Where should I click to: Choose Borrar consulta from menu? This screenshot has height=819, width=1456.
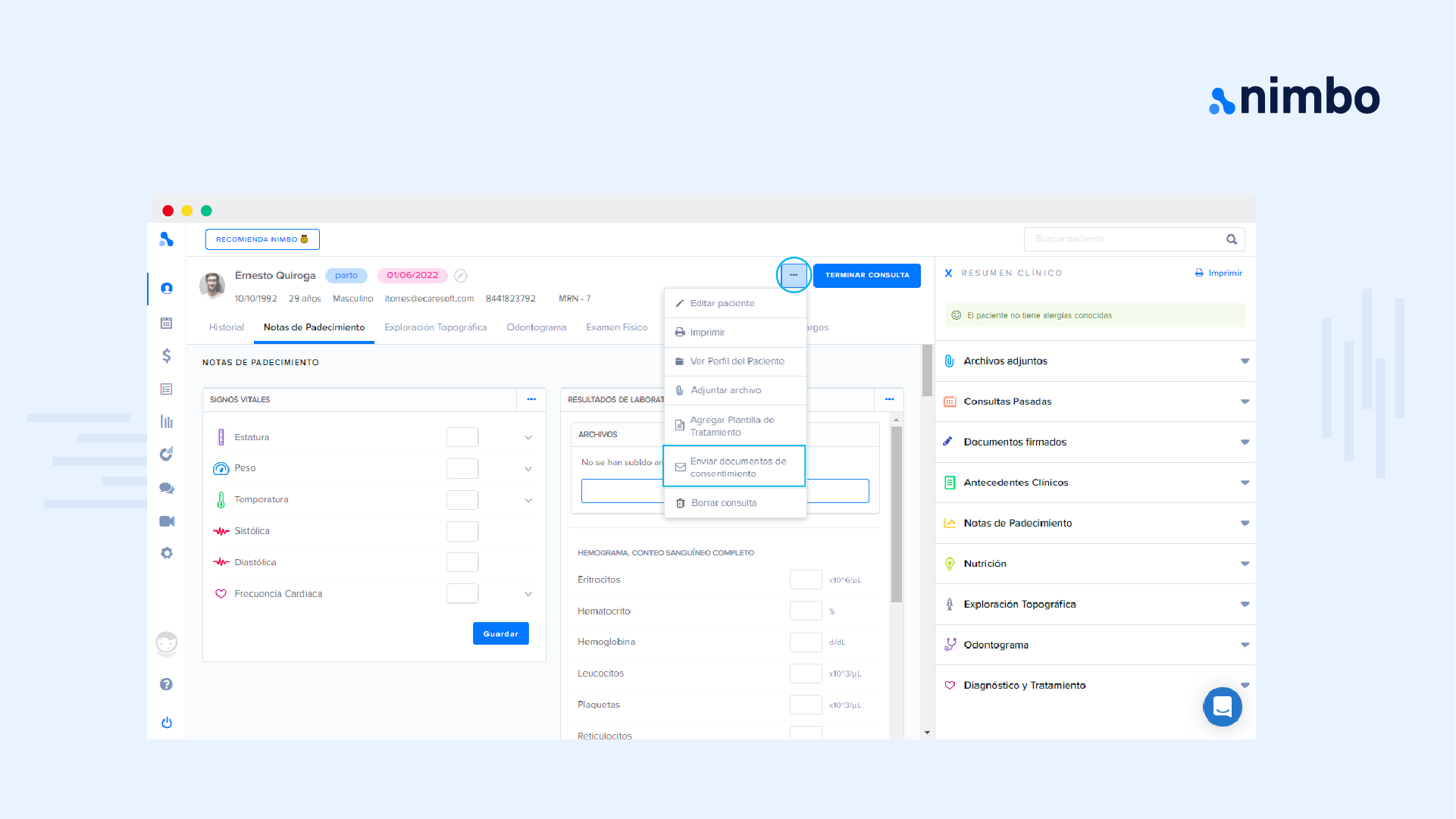tap(723, 503)
